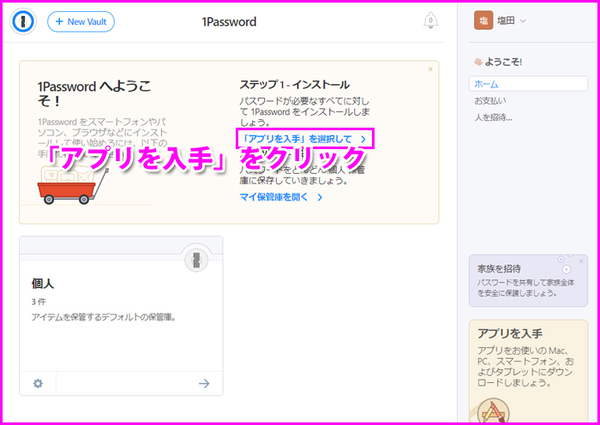The image size is (600, 425).
Task: Click the 個人 vault title
Action: (x=42, y=283)
